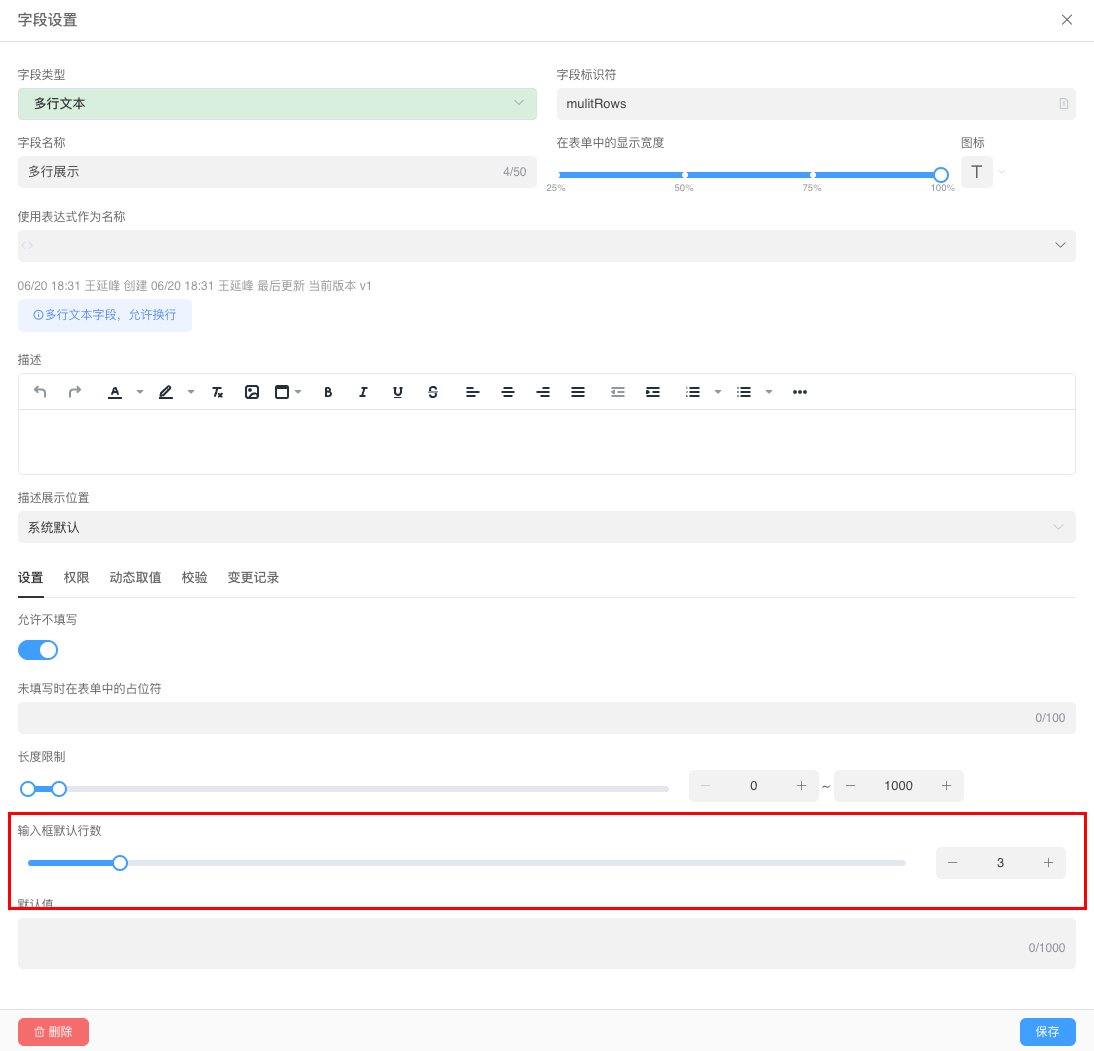Toggle bold formatting in description toolbar
The image size is (1094, 1051).
[328, 392]
